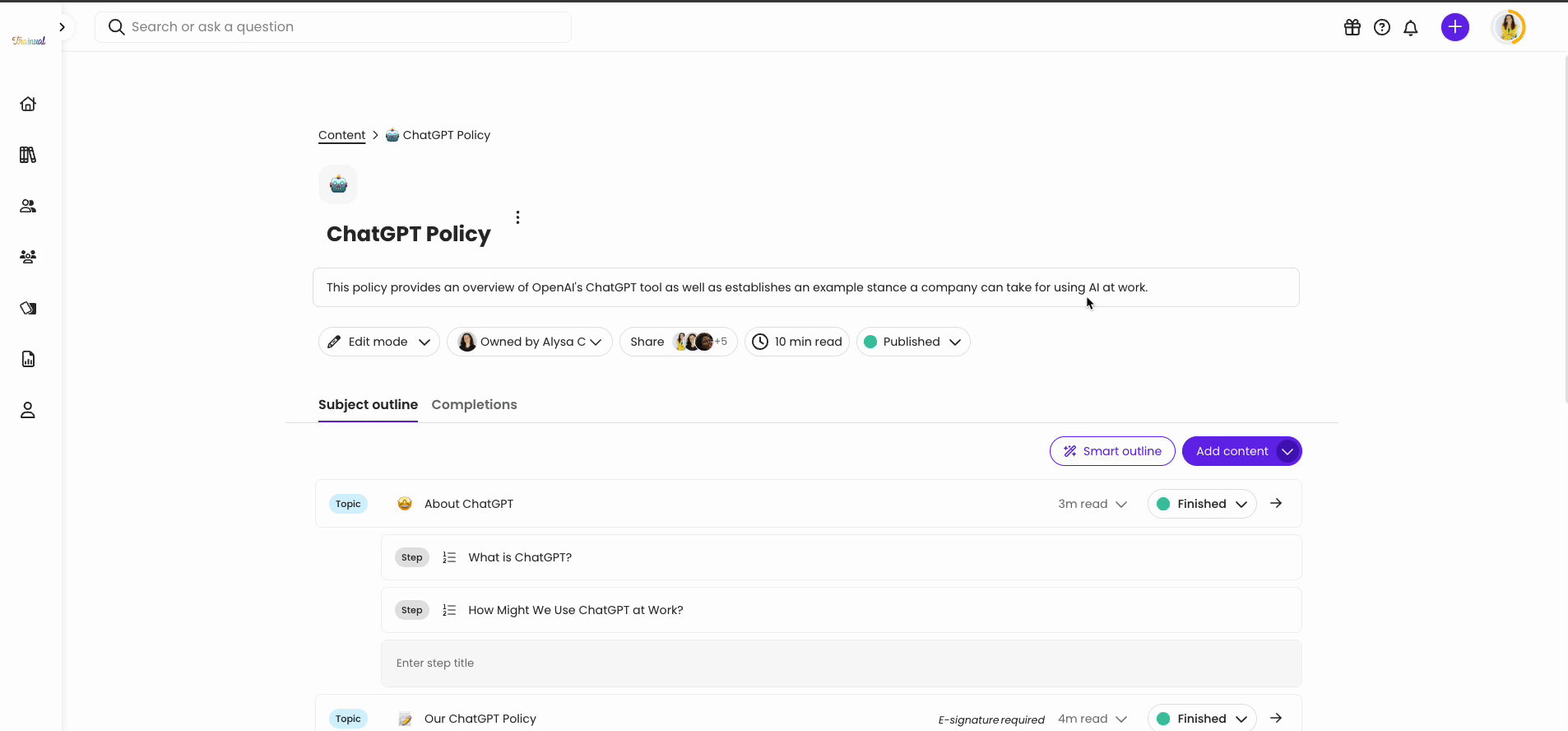This screenshot has width=1568, height=731.
Task: Open the three-dot menu beside ChatGPT Policy
Action: tap(517, 217)
